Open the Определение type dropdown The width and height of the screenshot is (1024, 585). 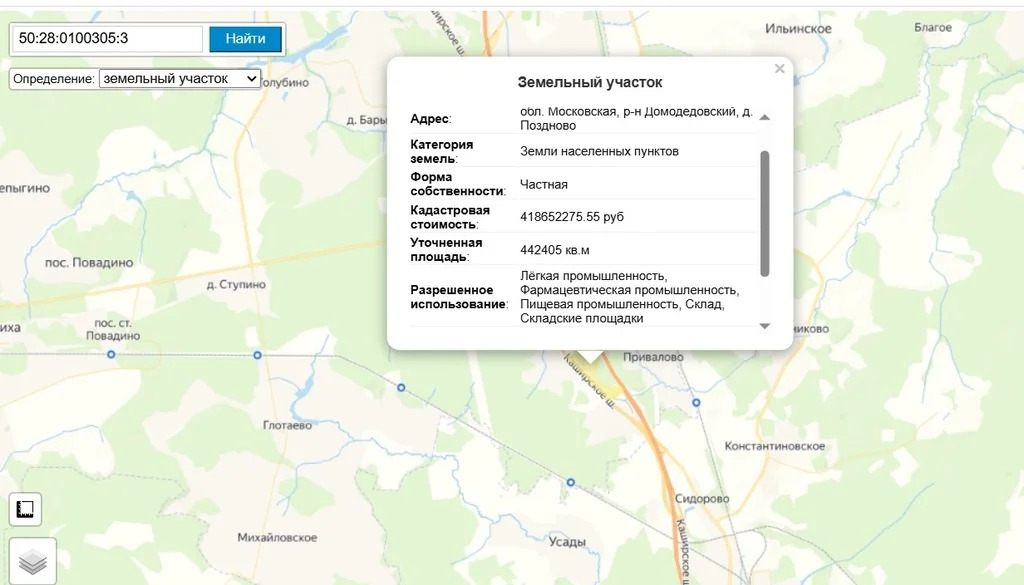[x=179, y=79]
